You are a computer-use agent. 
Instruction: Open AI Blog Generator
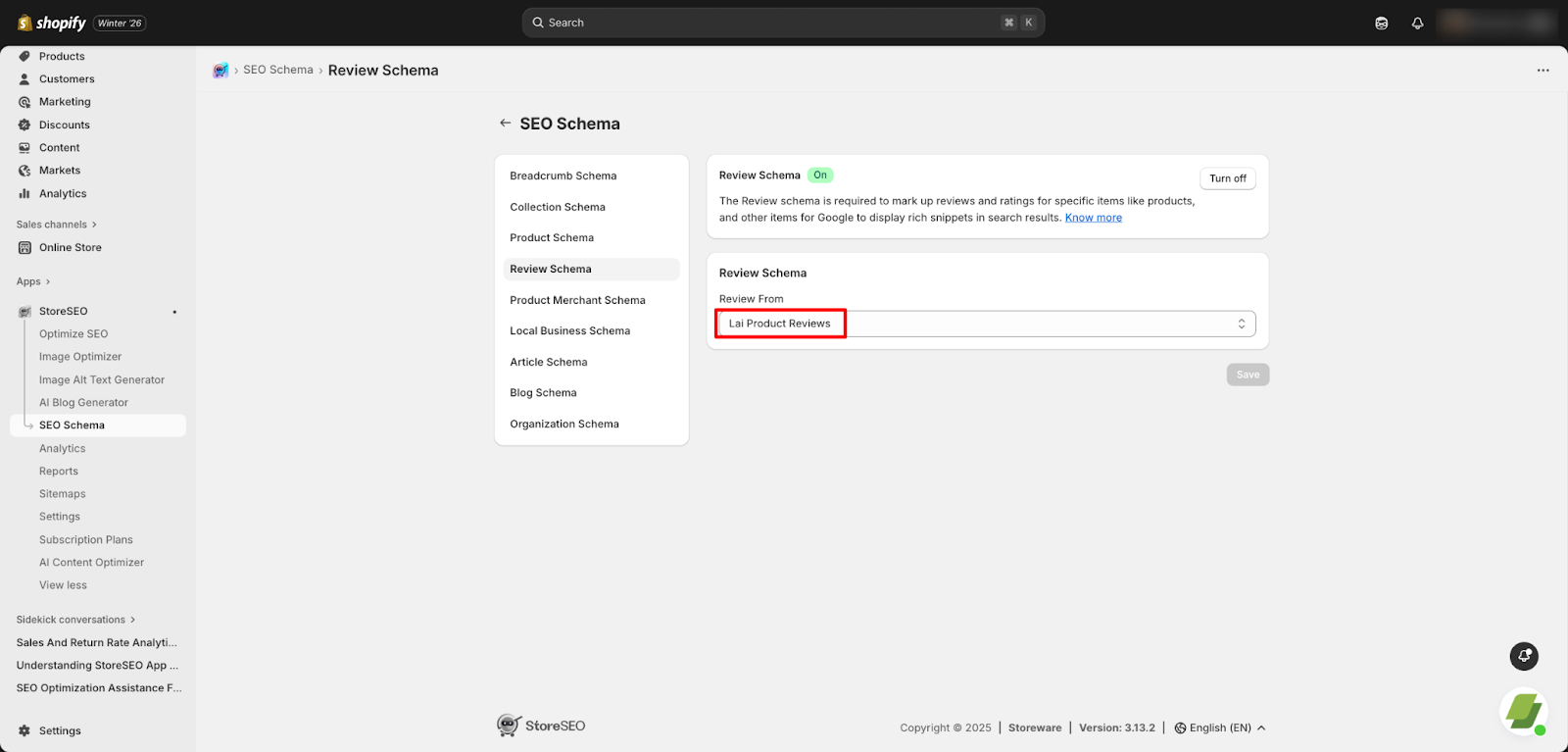pyautogui.click(x=83, y=403)
